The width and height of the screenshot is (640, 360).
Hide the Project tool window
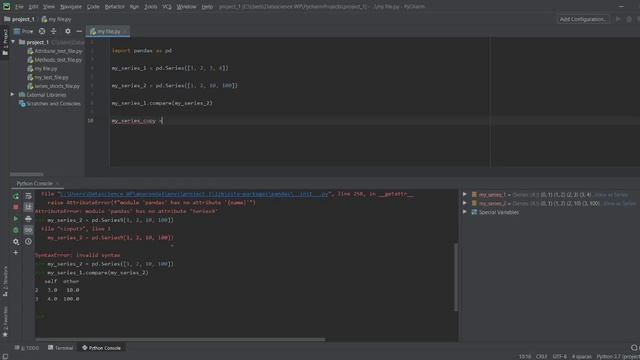coord(79,31)
